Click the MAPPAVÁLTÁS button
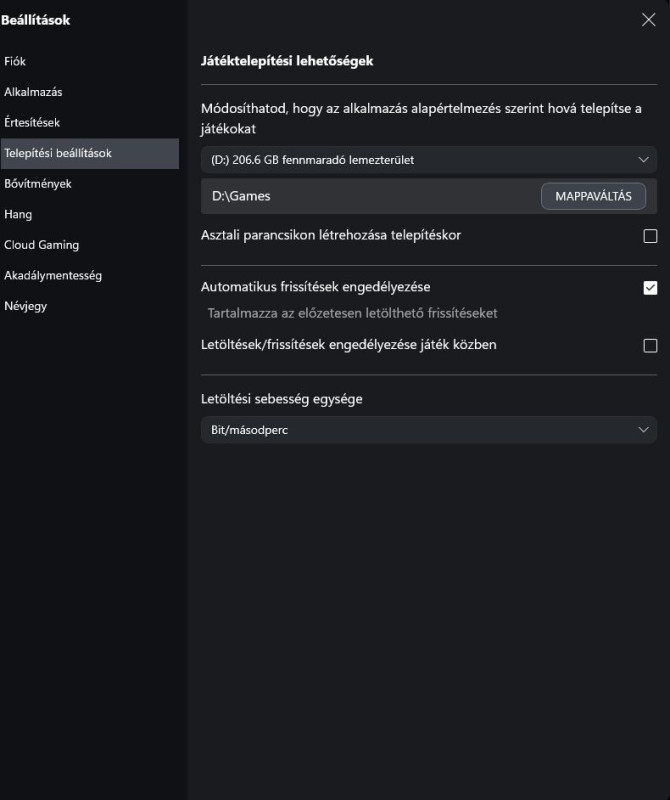Screen dimensions: 670x800 click(593, 196)
